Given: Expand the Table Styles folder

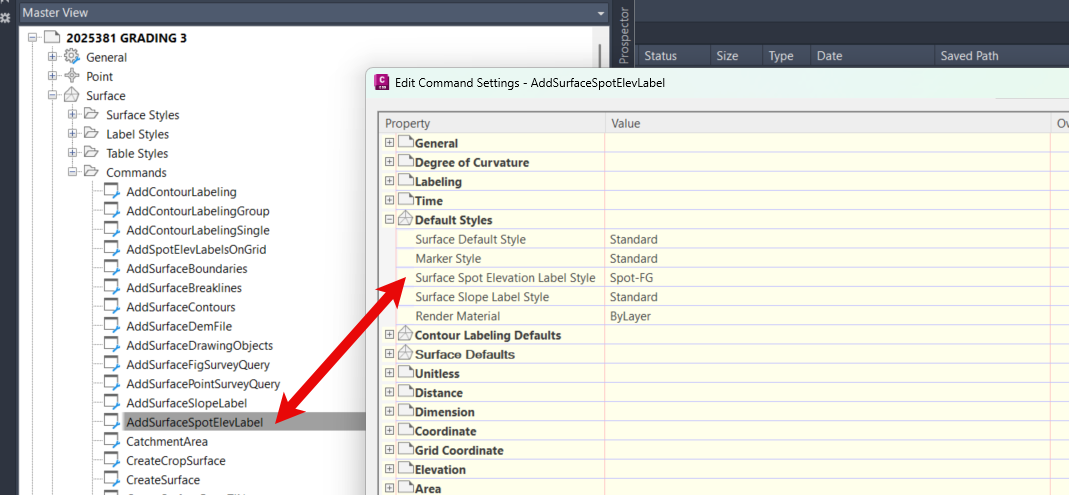Looking at the screenshot, I should [x=72, y=153].
